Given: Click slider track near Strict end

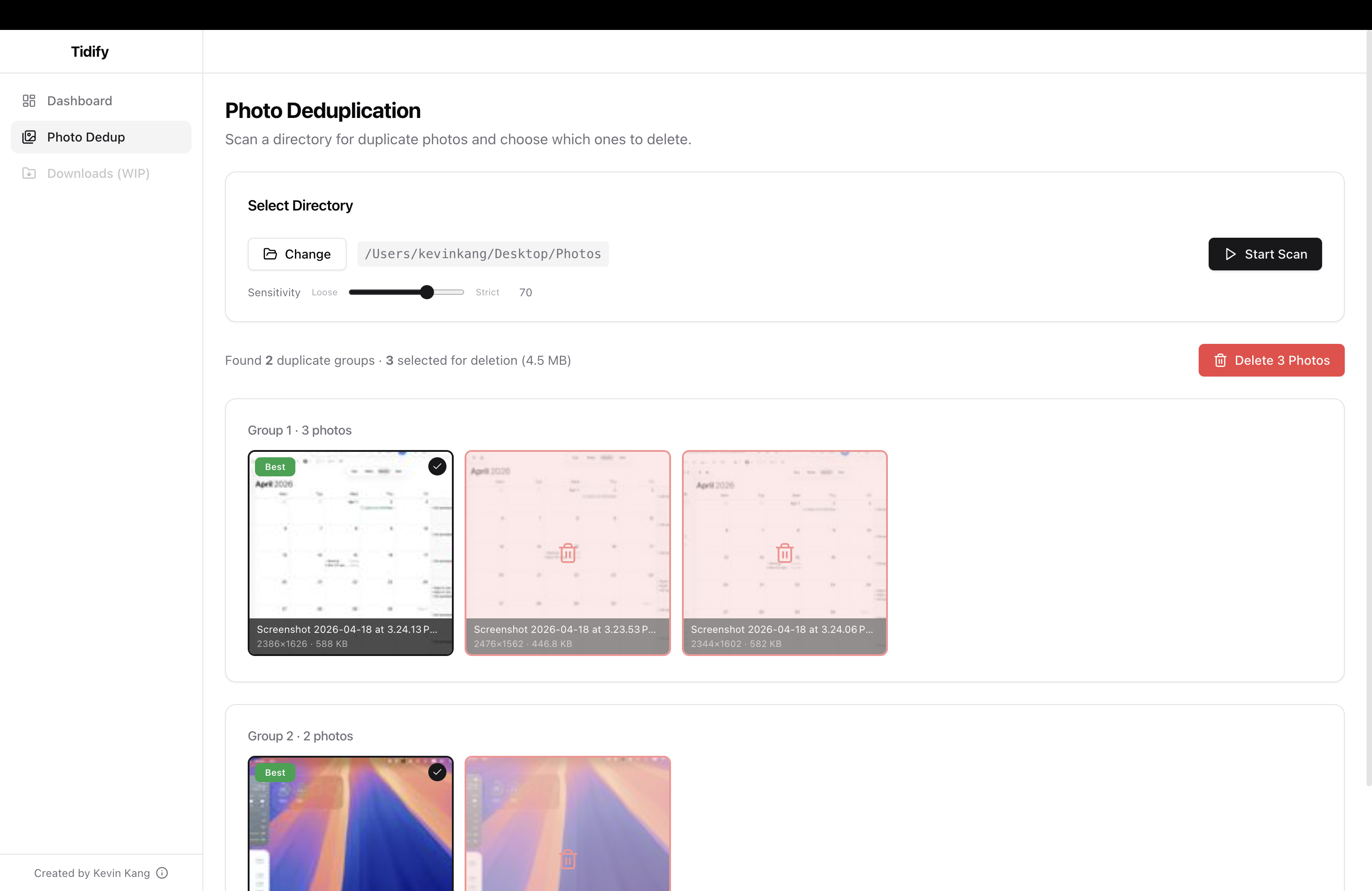Looking at the screenshot, I should pos(456,292).
